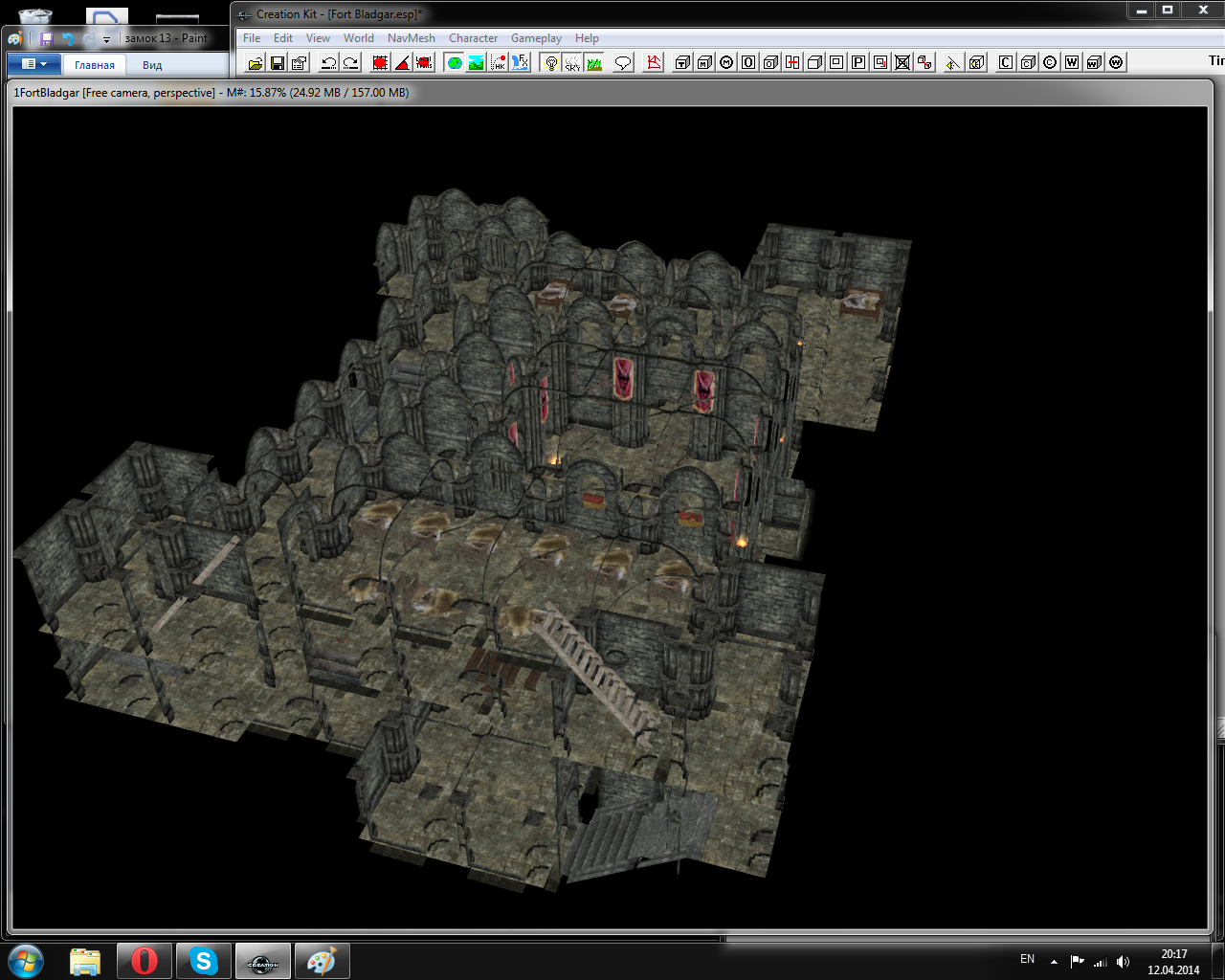The height and width of the screenshot is (980, 1225).
Task: Click the cube M marker icon
Action: 704,62
